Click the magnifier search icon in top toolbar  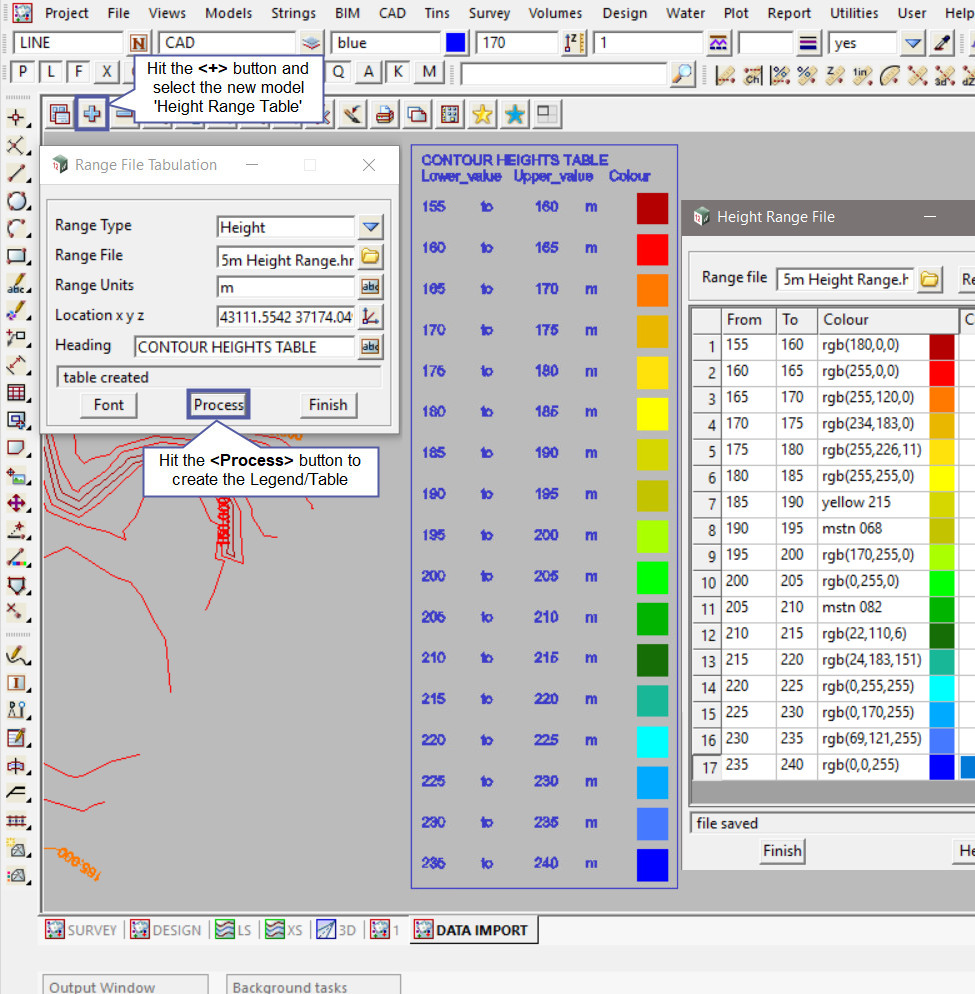pyautogui.click(x=682, y=73)
